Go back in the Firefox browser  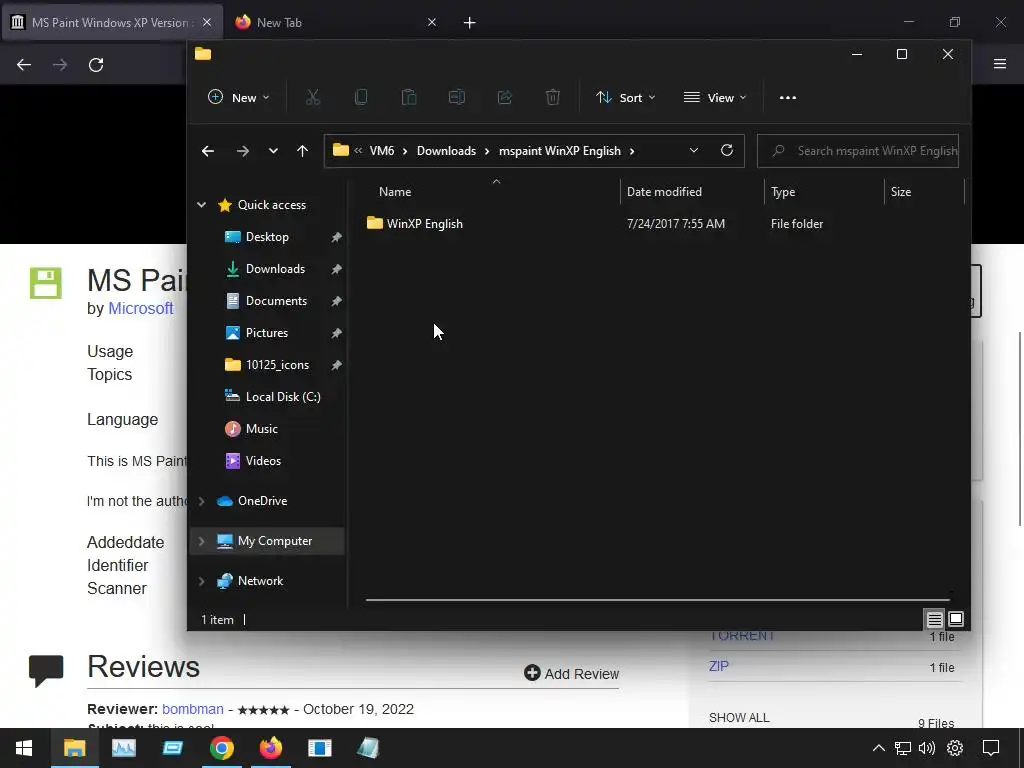(x=24, y=65)
